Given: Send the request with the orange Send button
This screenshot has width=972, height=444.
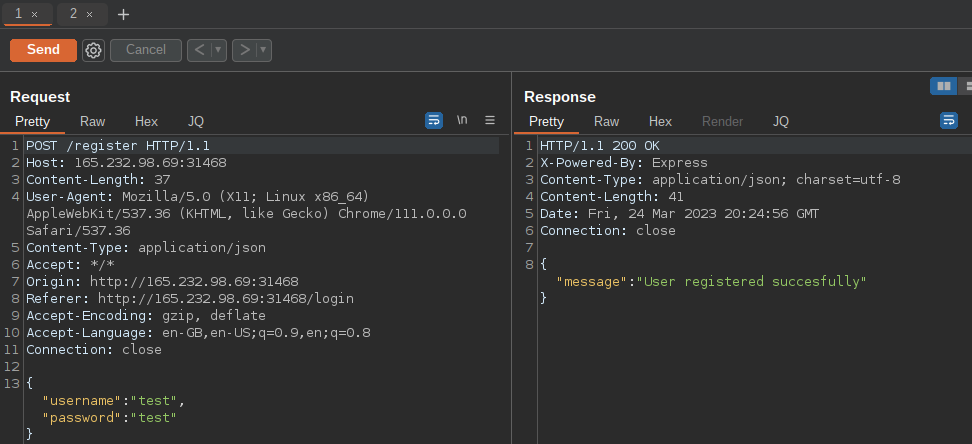Looking at the screenshot, I should [43, 50].
